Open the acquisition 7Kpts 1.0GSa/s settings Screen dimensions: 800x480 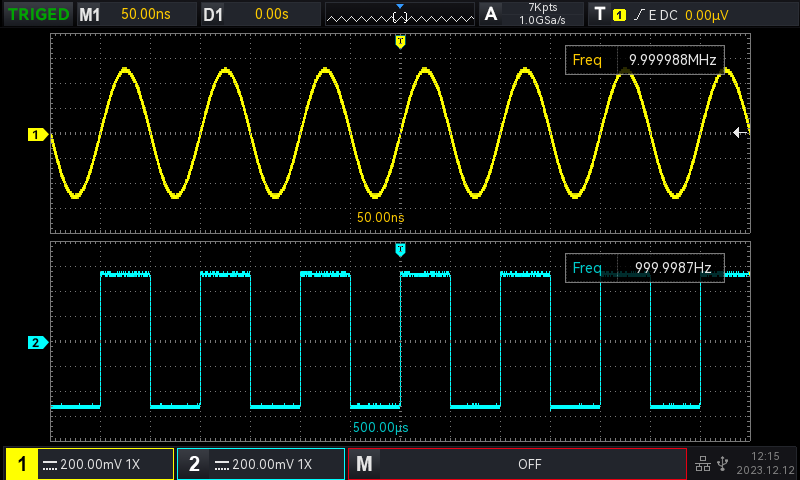530,15
